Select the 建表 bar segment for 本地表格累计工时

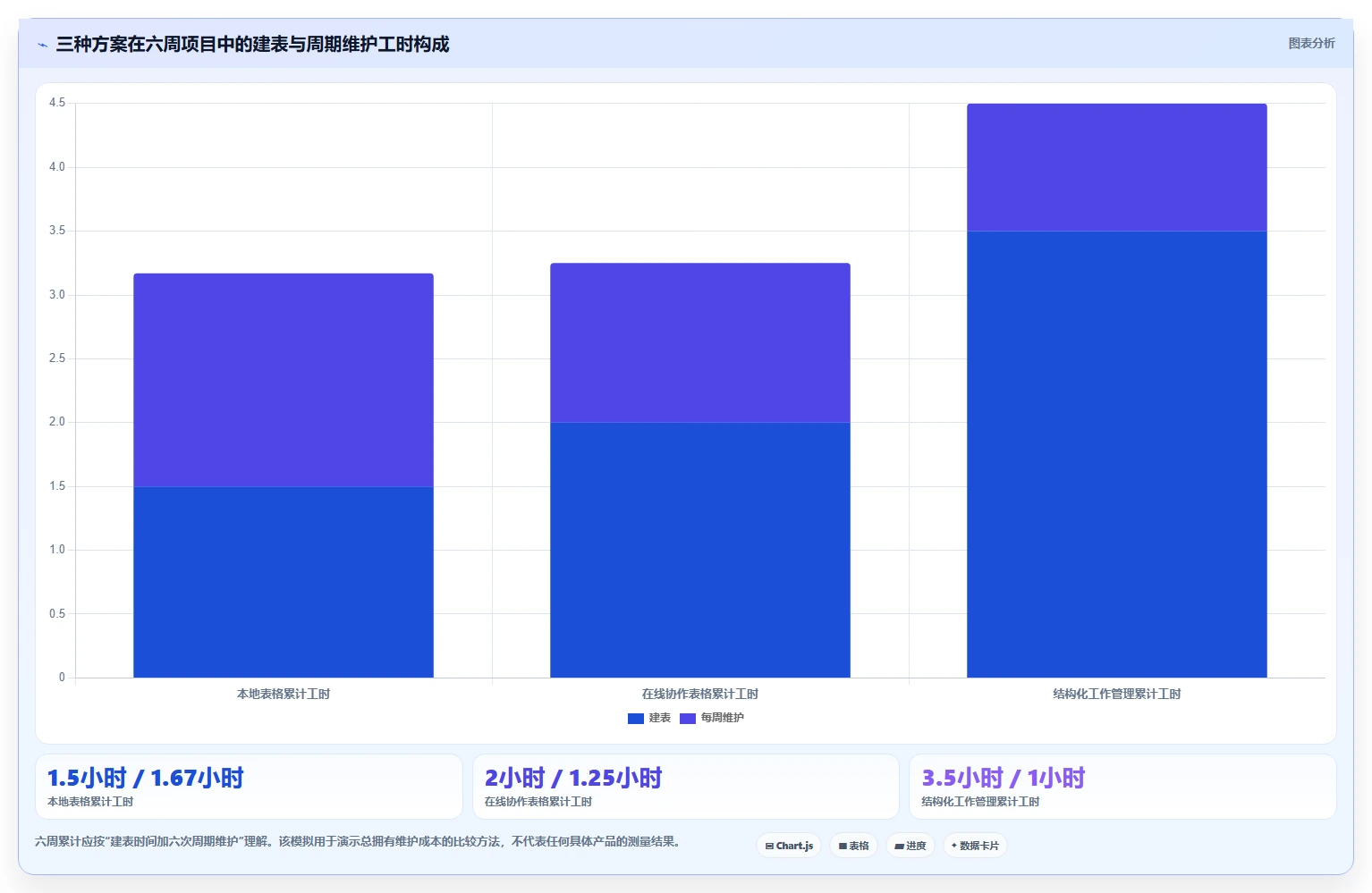(284, 582)
